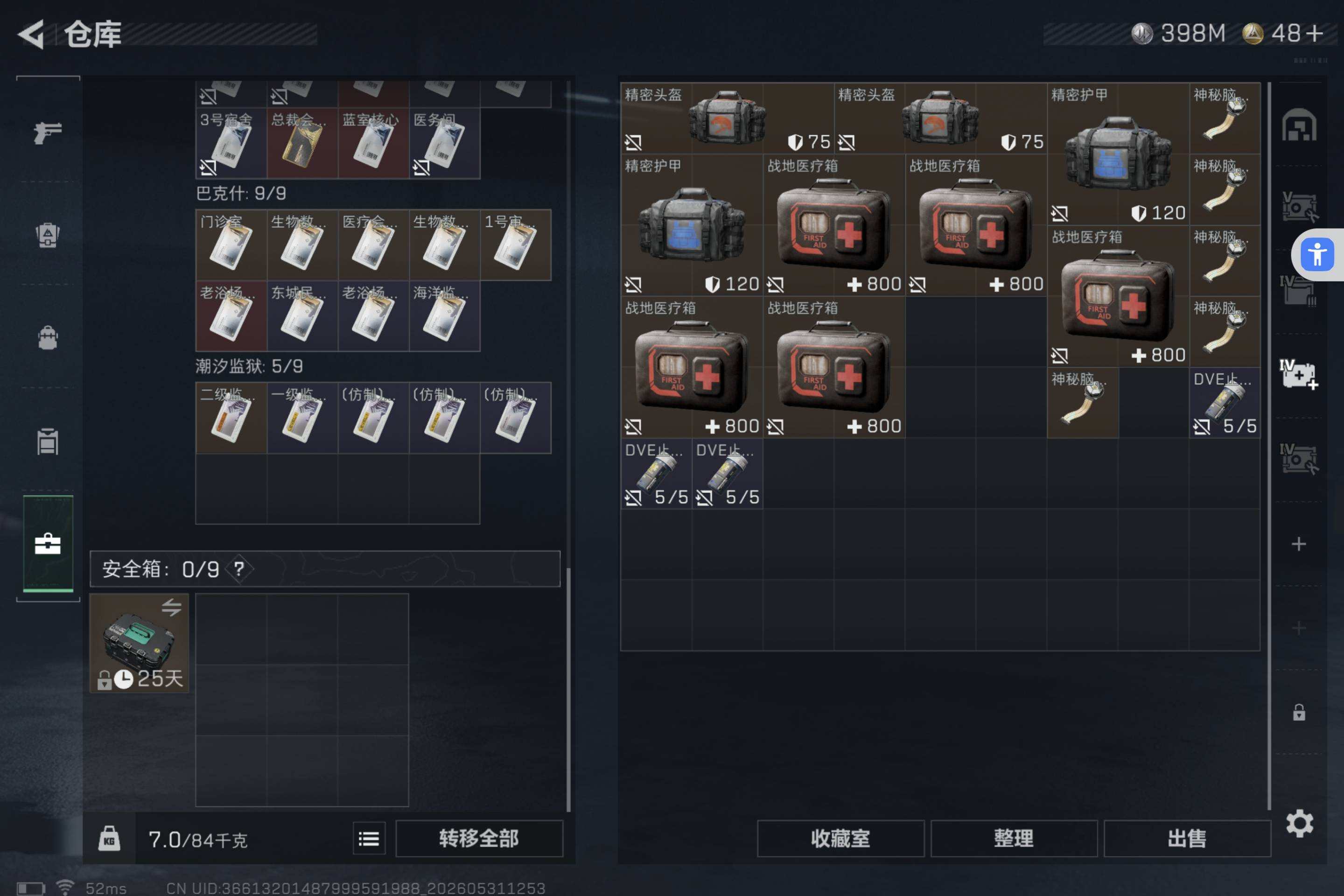This screenshot has height=896, width=1344.
Task: Select the 东城居 key card
Action: point(302,316)
